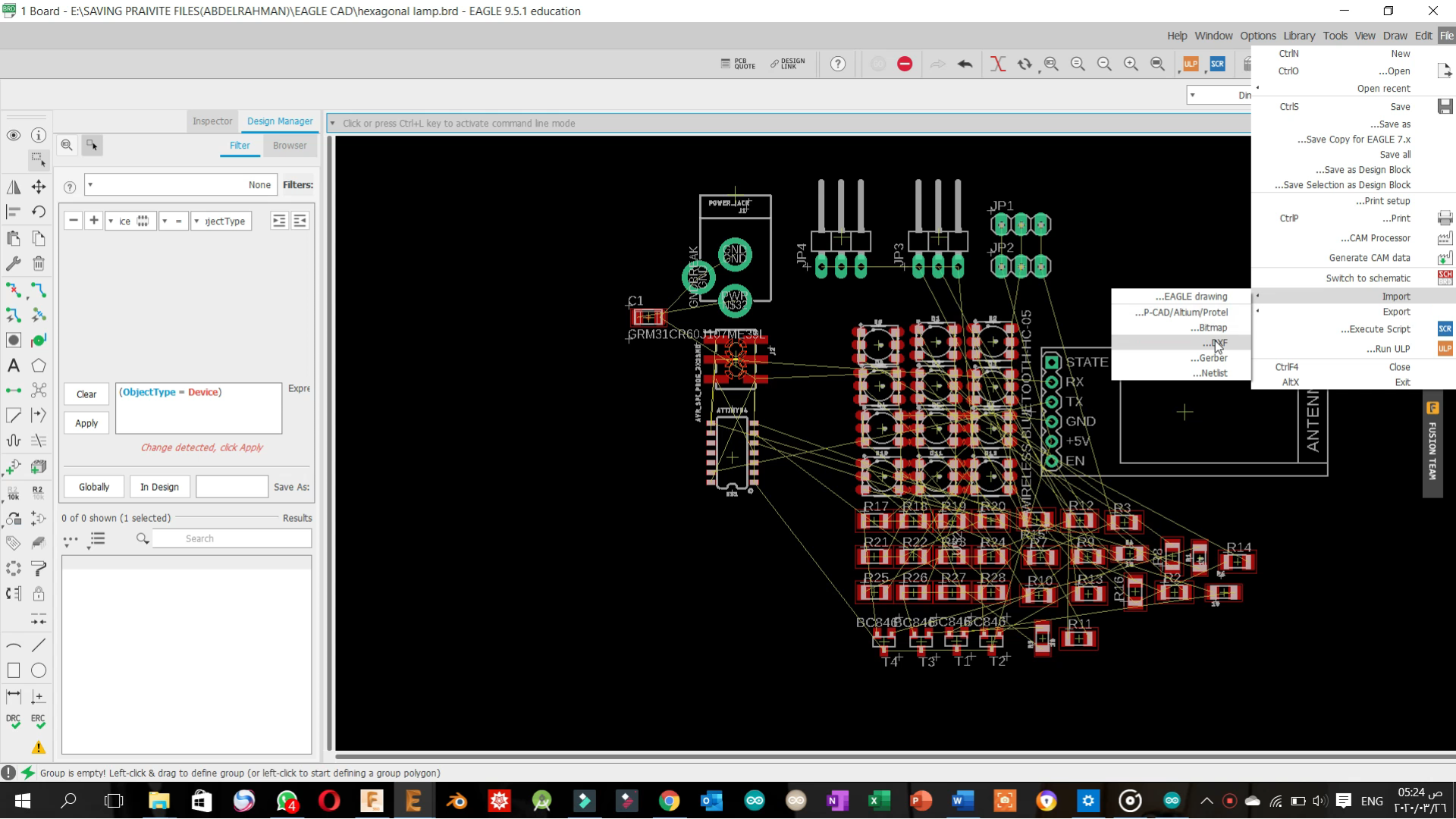Select the Polygon tool
The height and width of the screenshot is (819, 1456).
[x=39, y=366]
